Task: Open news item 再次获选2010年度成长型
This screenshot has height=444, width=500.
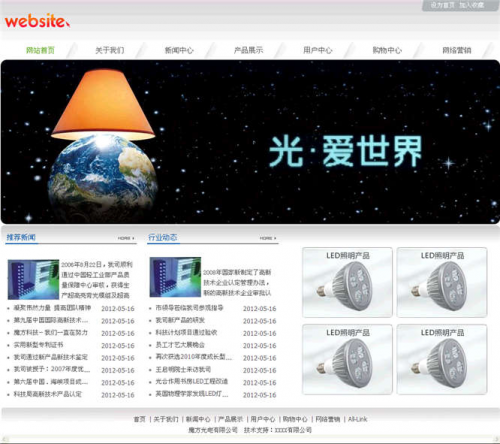Action: pyautogui.click(x=194, y=357)
